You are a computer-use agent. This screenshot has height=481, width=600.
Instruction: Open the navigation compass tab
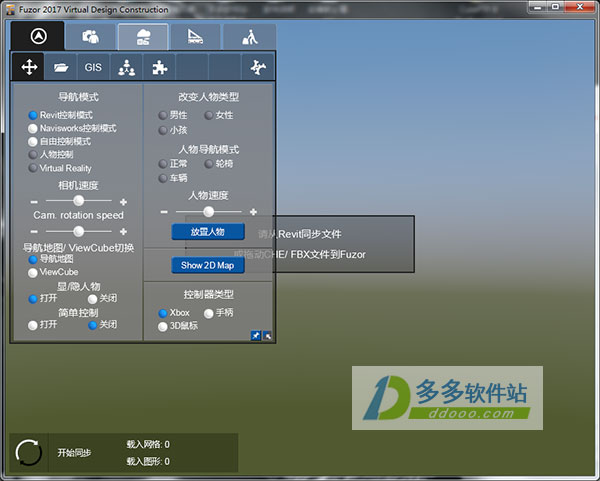(38, 36)
